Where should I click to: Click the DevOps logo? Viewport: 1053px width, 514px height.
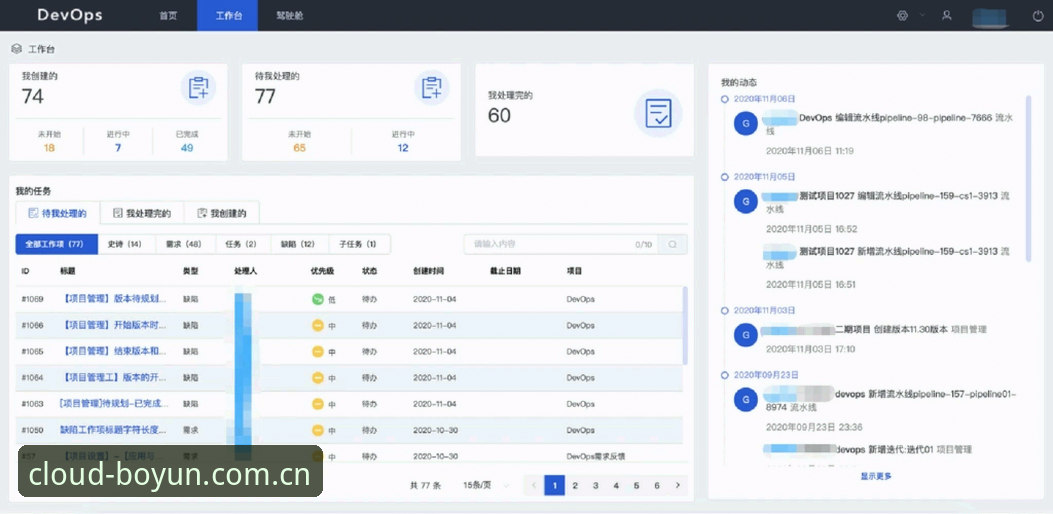coord(70,15)
